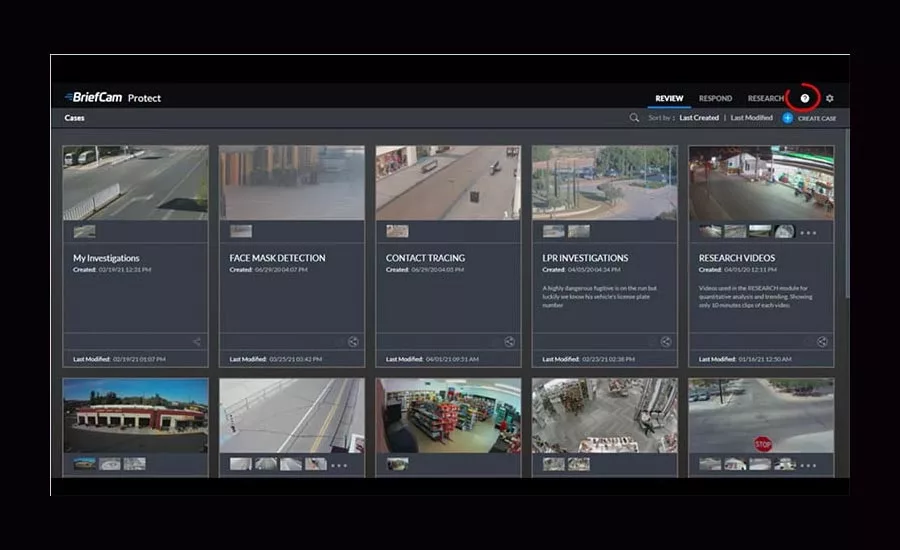Image resolution: width=900 pixels, height=550 pixels.
Task: Click the vertical scrollbar on the right
Action: (x=845, y=220)
